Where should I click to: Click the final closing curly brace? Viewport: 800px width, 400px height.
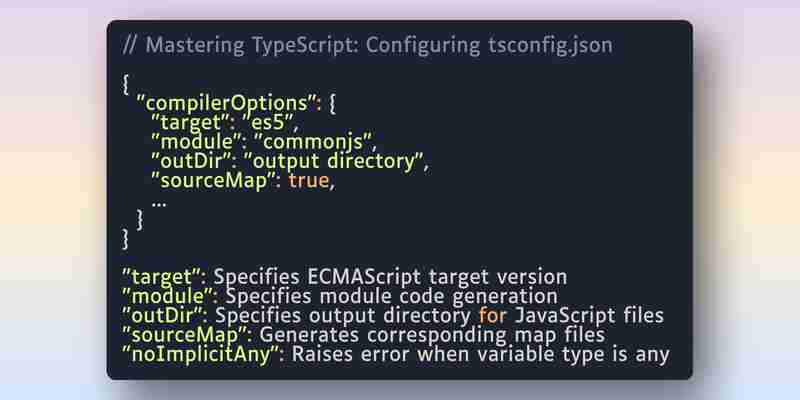point(126,239)
